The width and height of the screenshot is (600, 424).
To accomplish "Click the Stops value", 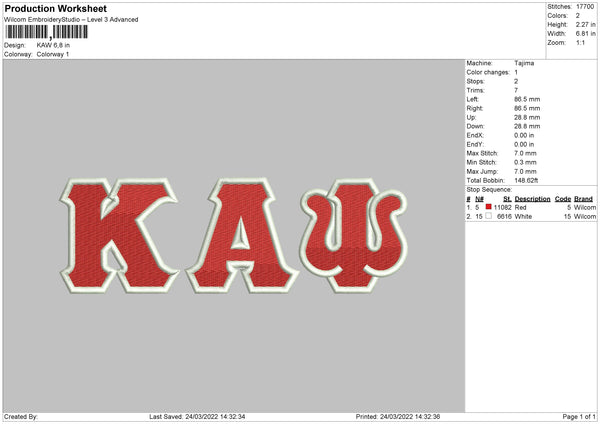I will (516, 81).
